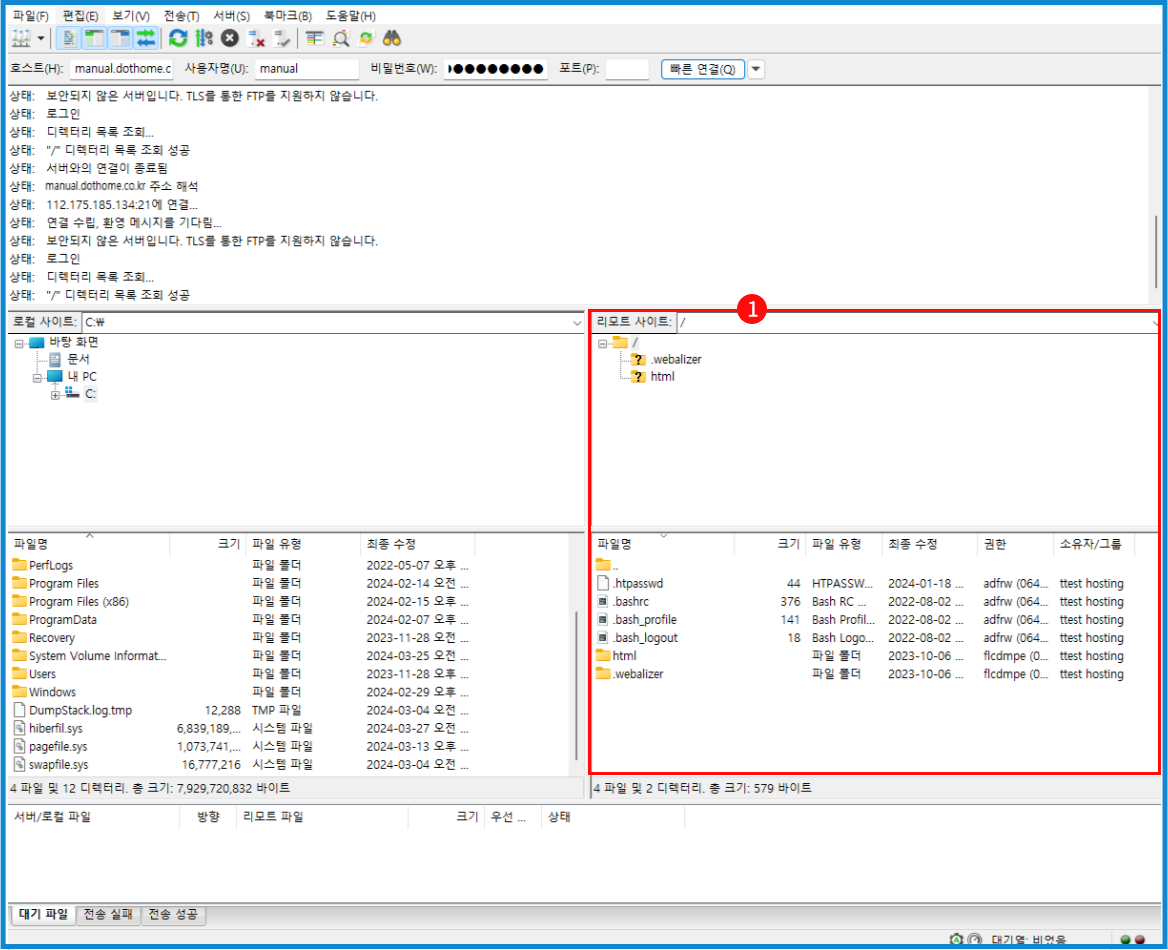The height and width of the screenshot is (950, 1168).
Task: Open the Site Manager icon
Action: point(22,38)
